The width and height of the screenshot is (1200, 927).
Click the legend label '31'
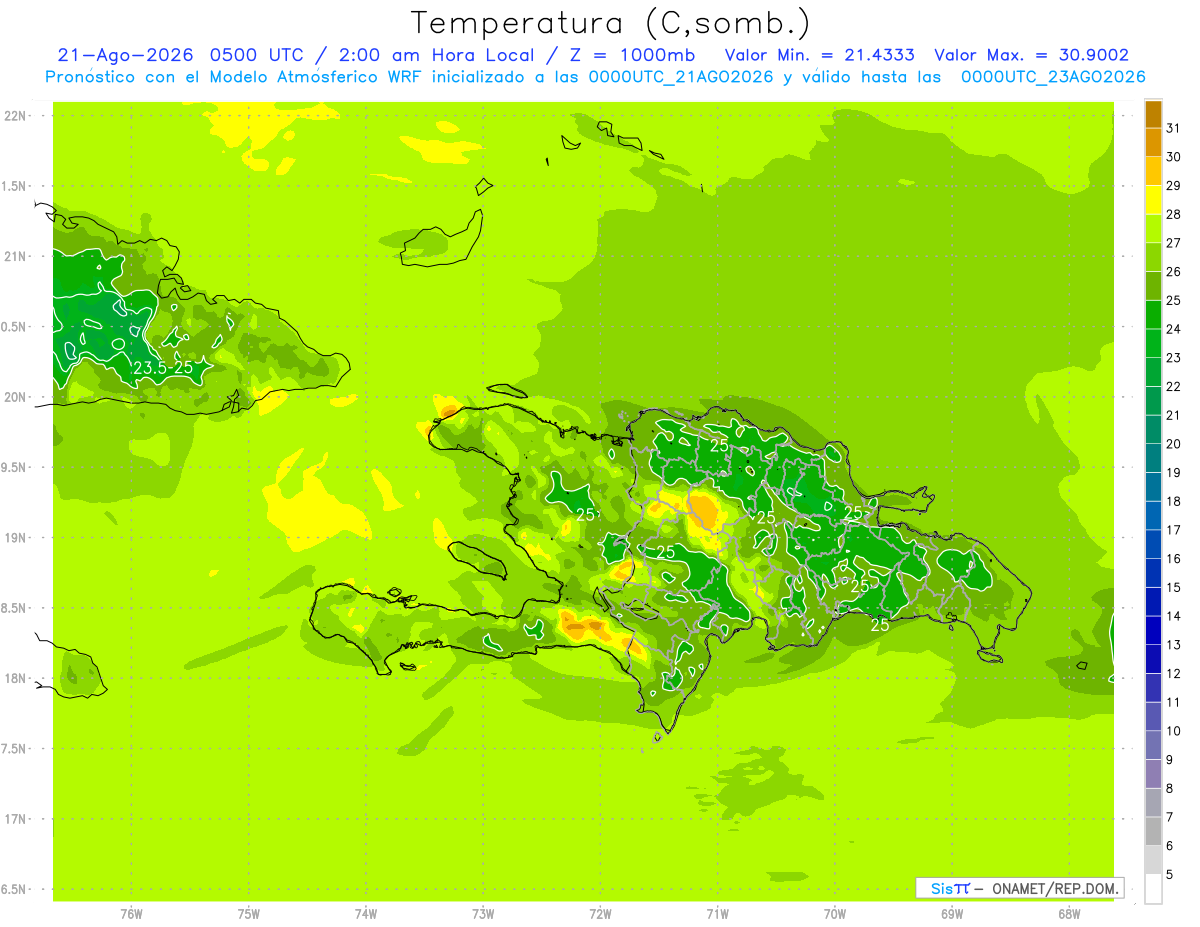tap(1174, 128)
